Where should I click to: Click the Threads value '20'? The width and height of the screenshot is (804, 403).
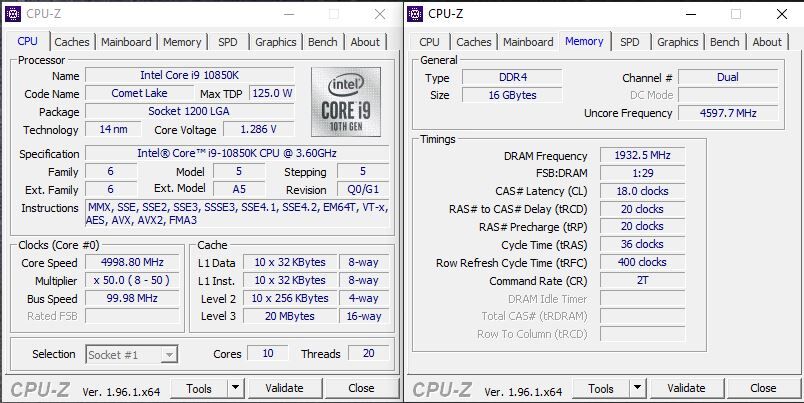(x=368, y=353)
